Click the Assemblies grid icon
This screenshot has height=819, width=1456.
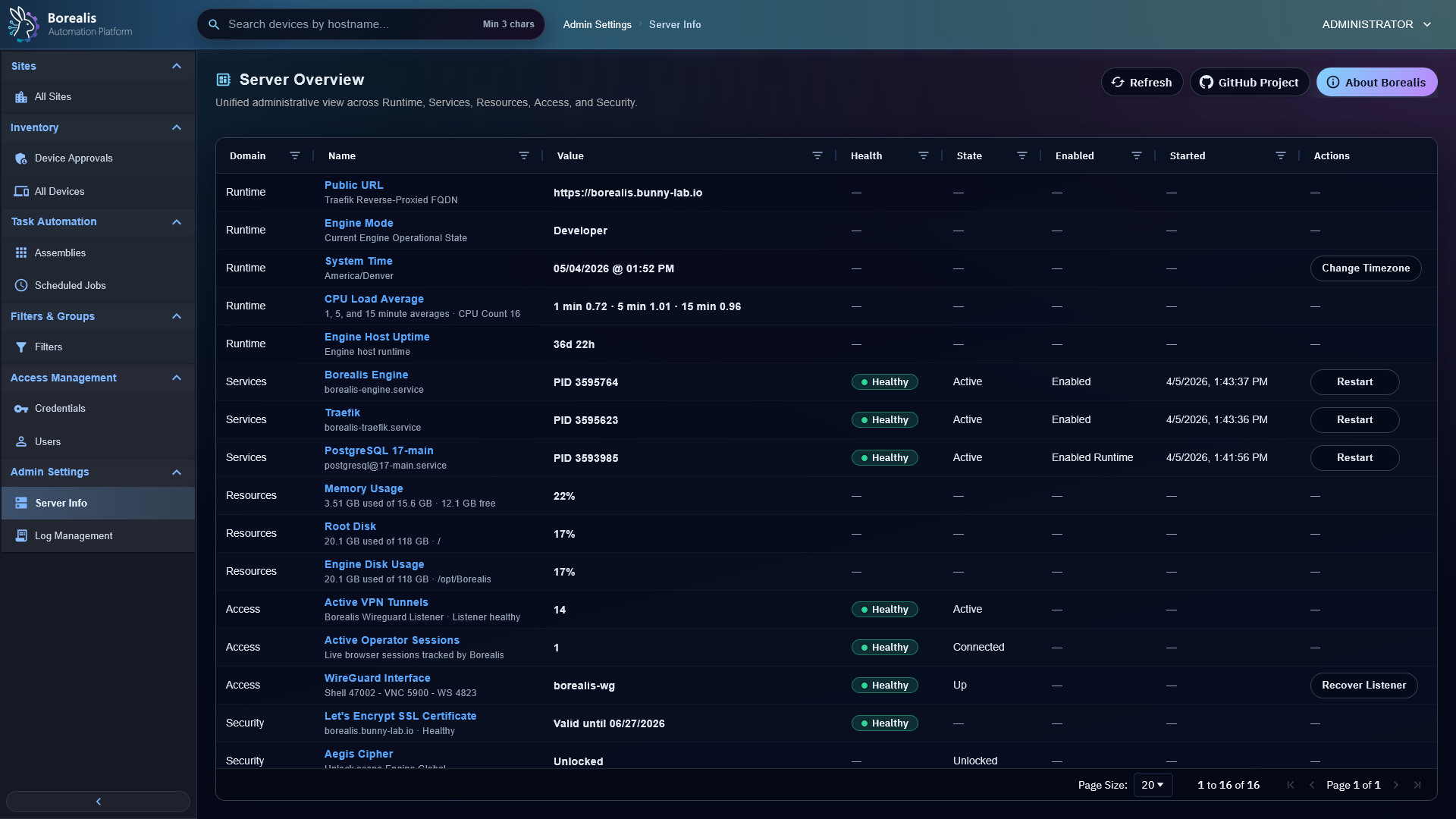point(21,253)
